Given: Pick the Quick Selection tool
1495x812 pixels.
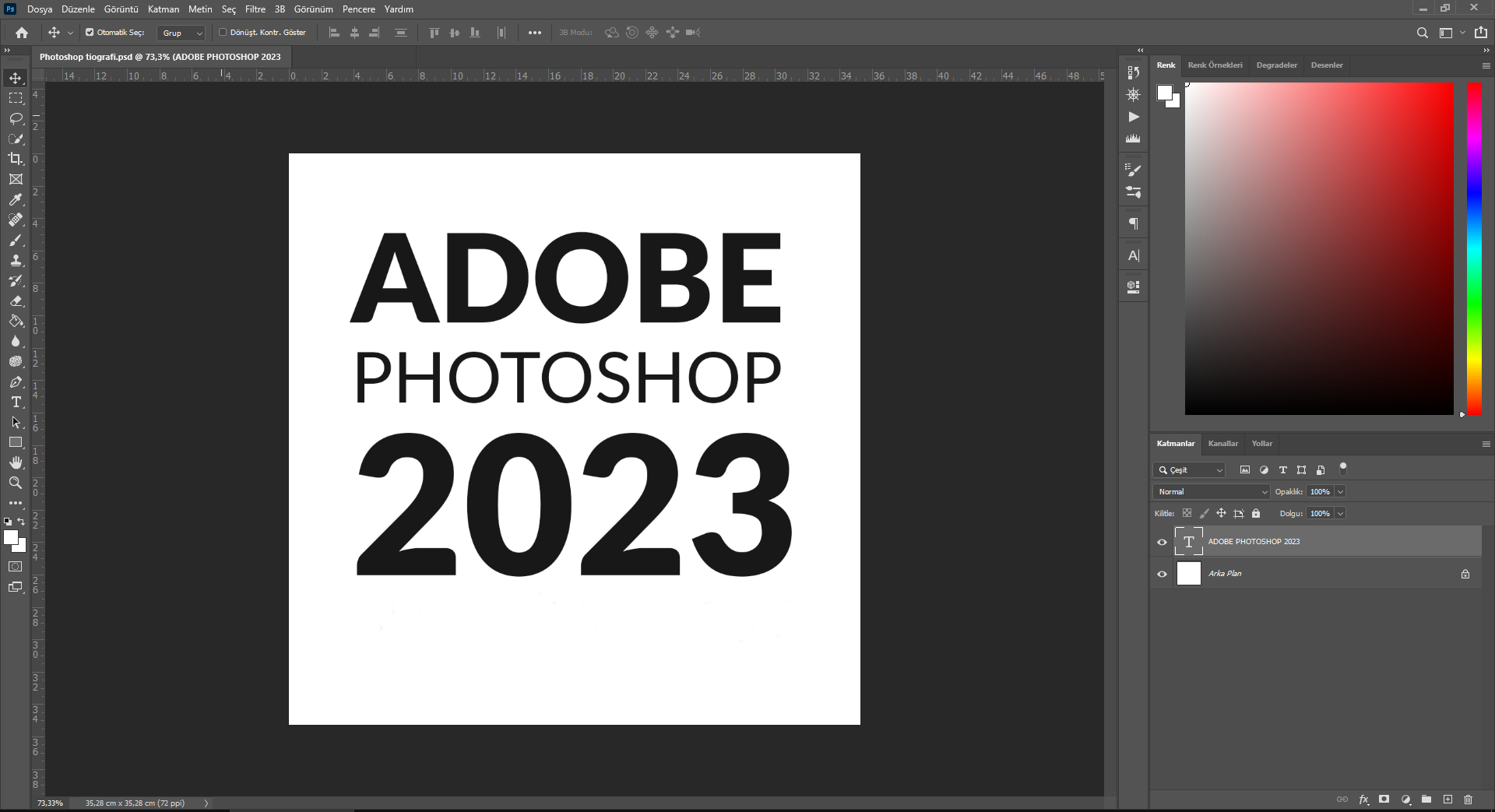Looking at the screenshot, I should [x=16, y=139].
